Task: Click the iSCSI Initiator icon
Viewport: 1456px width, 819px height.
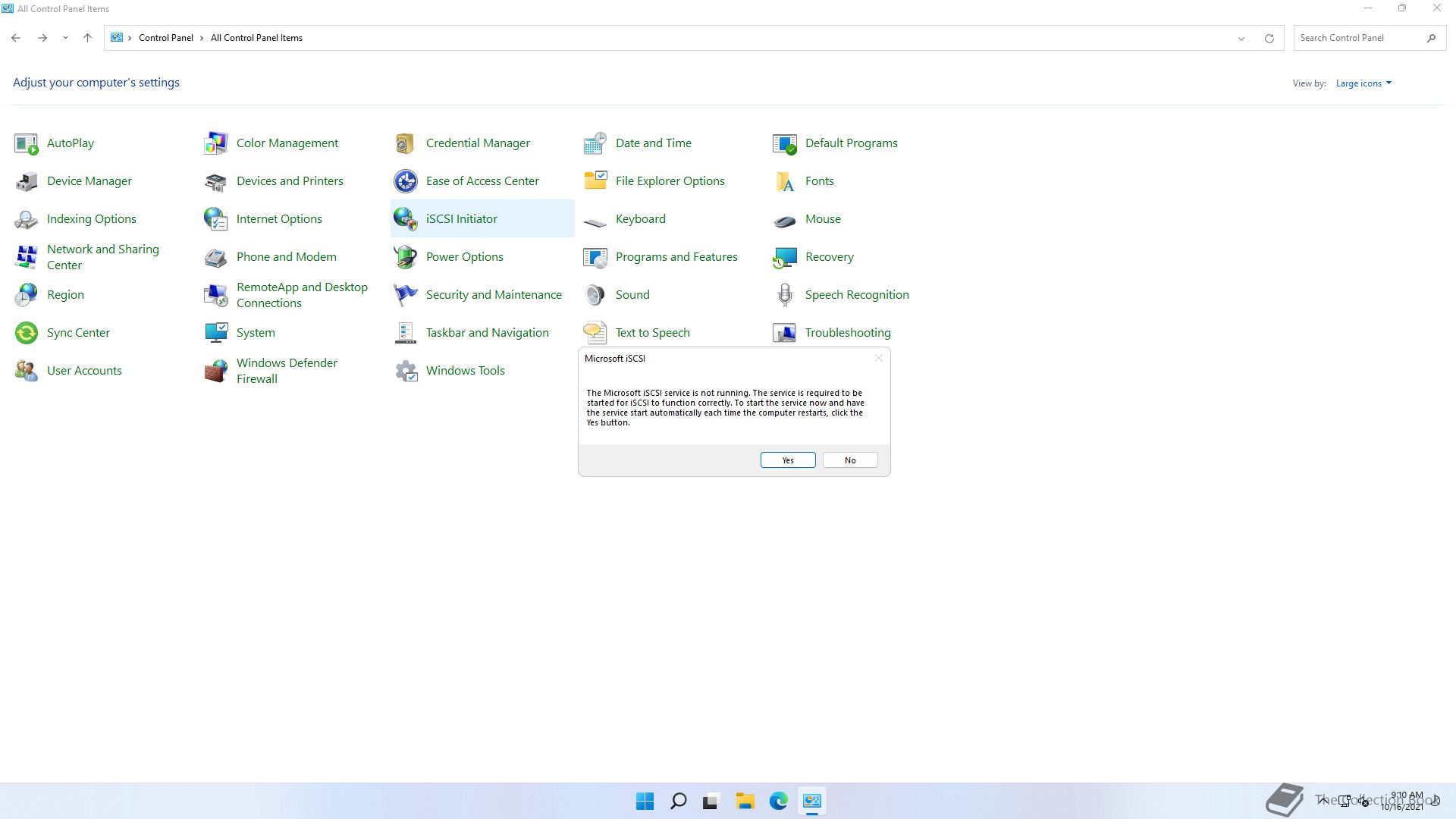Action: (405, 219)
